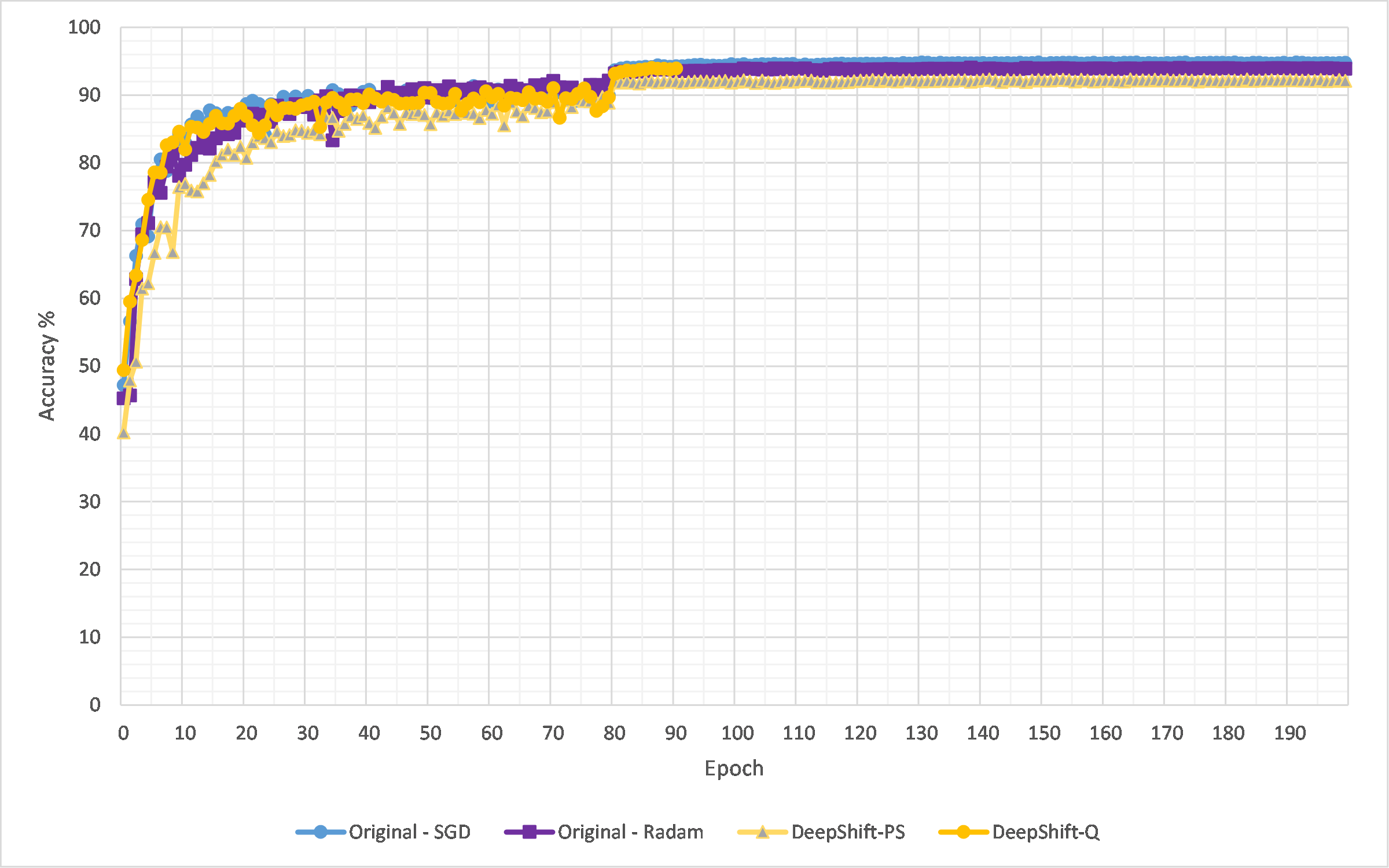Image resolution: width=1389 pixels, height=868 pixels.
Task: Click the orange circle legend marker for DeepShift-Q
Action: point(963,832)
